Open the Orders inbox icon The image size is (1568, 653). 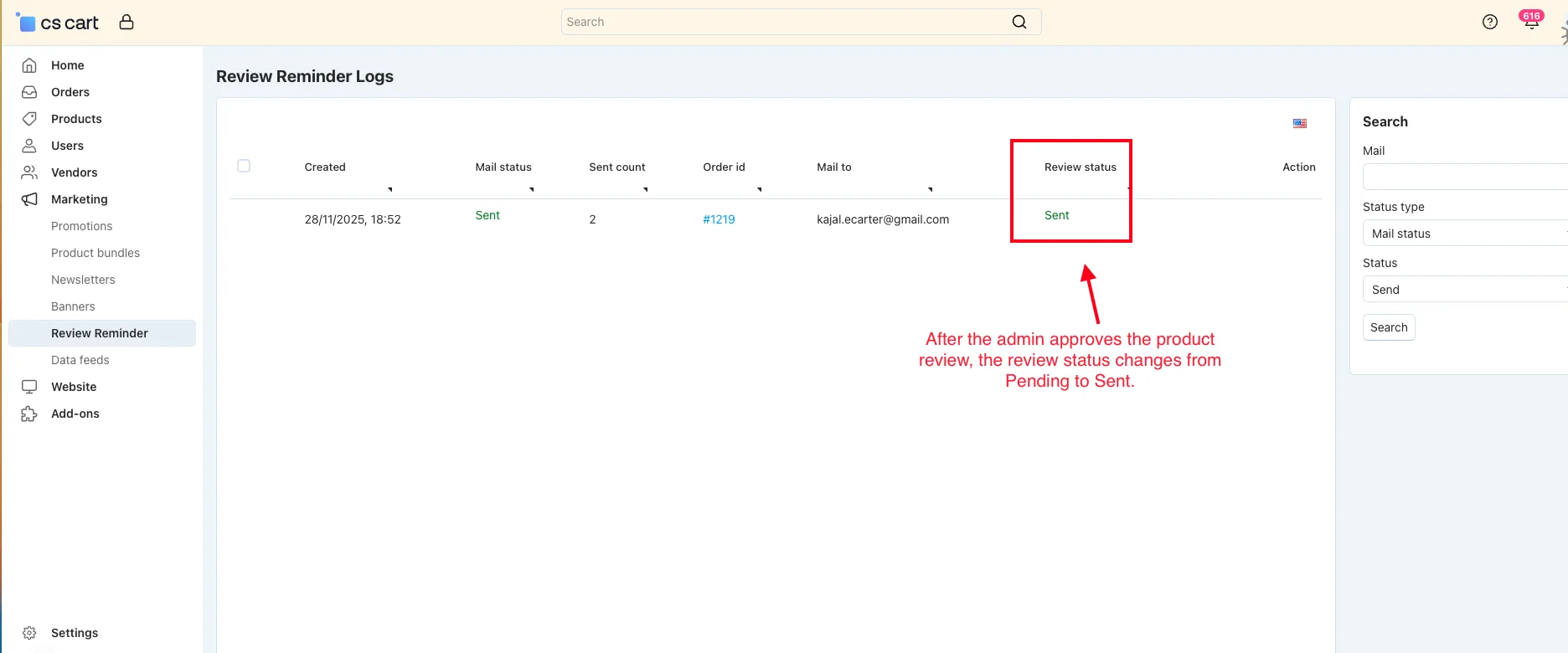29,92
